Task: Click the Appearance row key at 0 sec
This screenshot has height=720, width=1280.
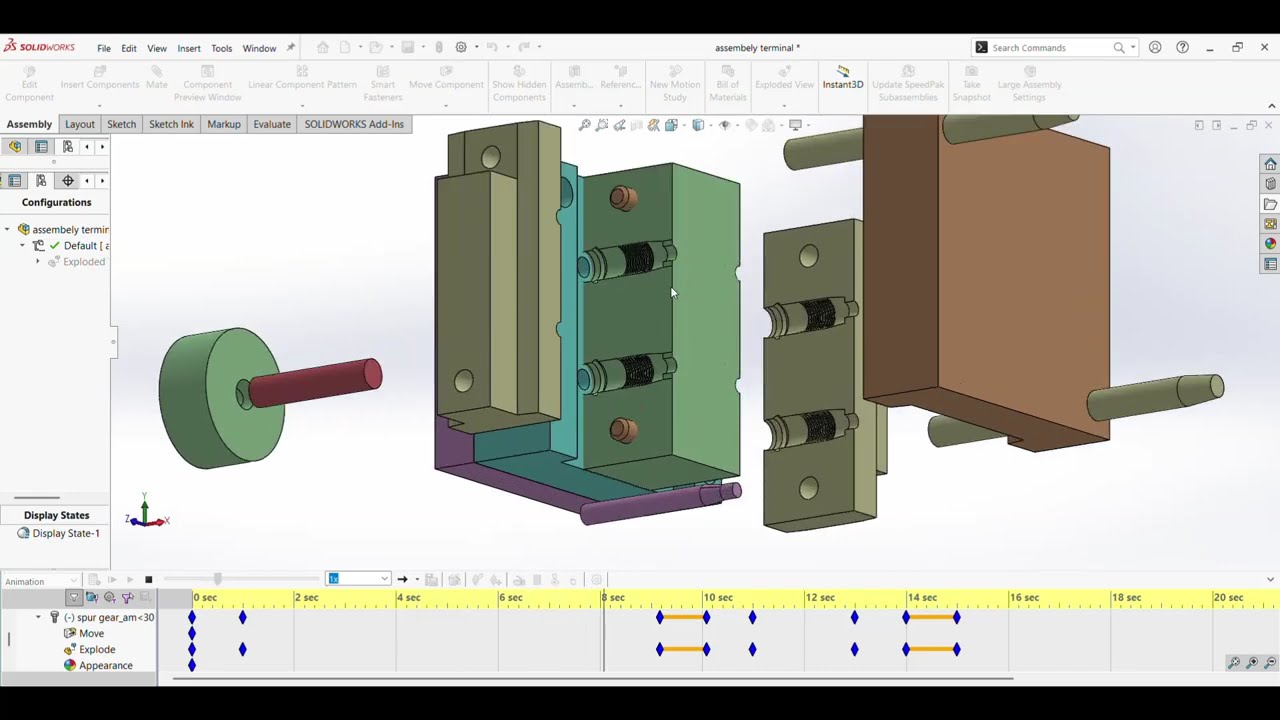Action: (x=192, y=665)
